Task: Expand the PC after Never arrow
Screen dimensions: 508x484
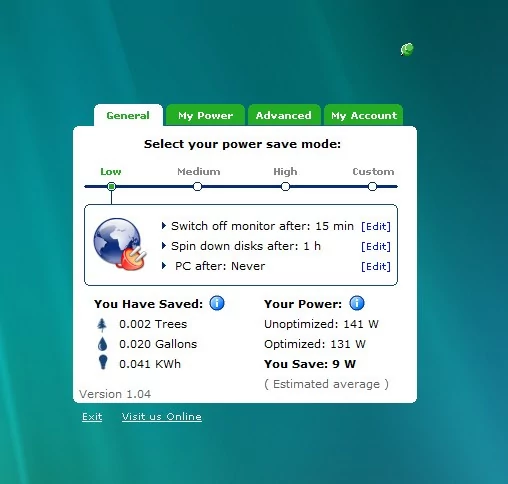Action: pos(164,266)
